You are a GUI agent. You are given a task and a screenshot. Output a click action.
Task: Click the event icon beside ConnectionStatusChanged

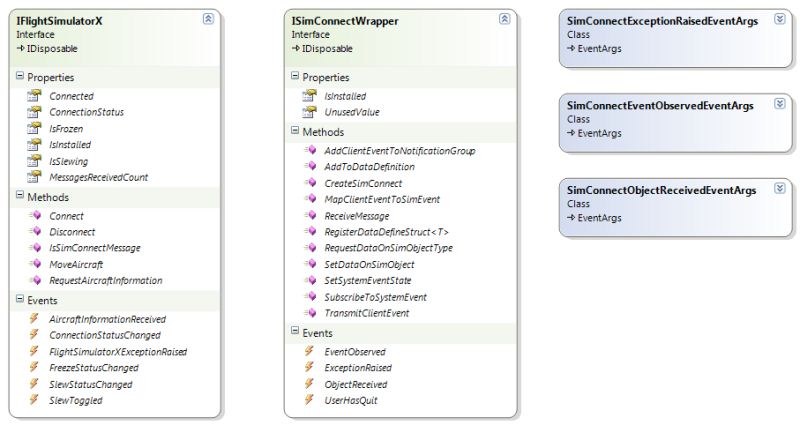pos(34,334)
